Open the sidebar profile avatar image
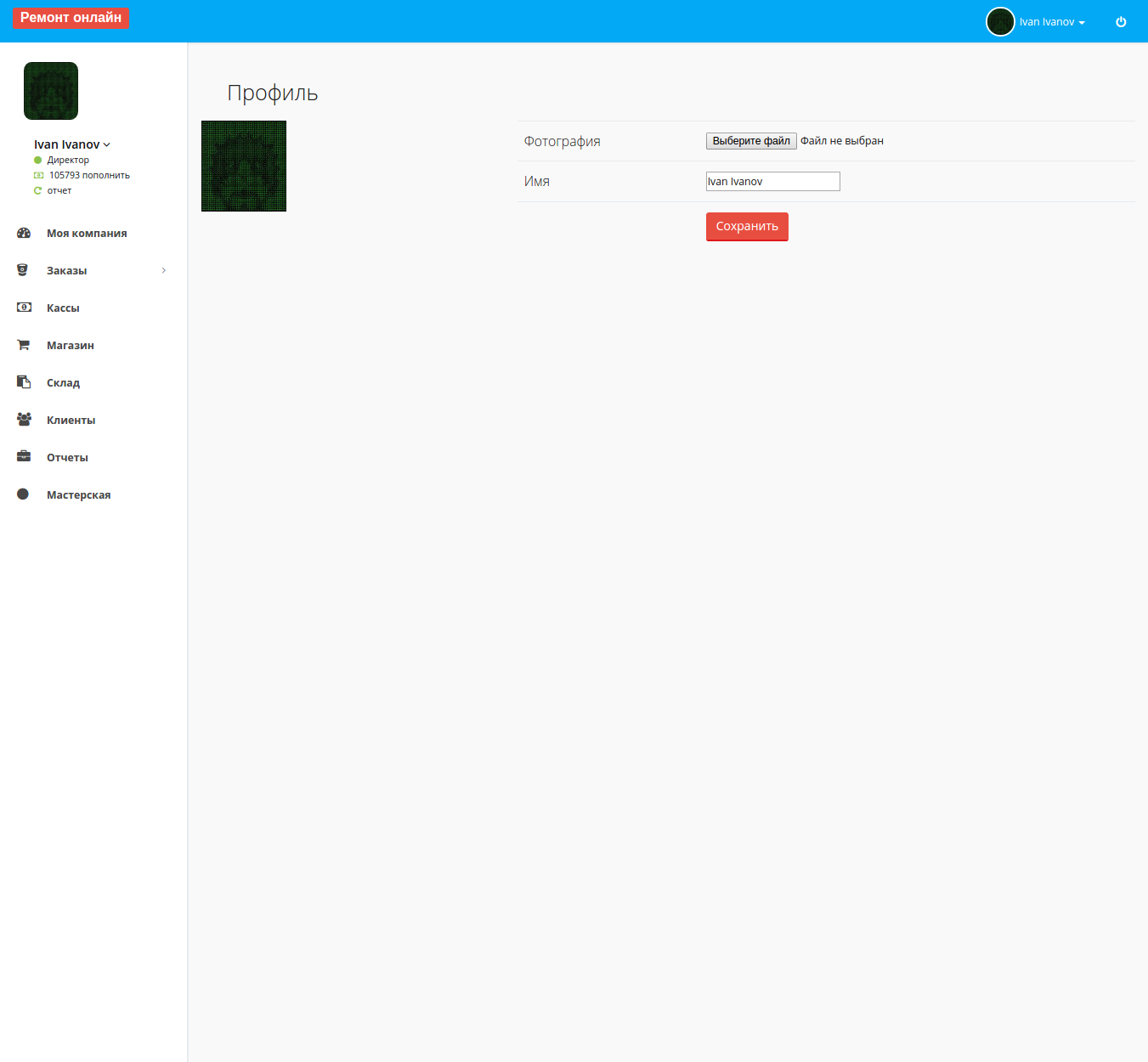Screen dimensions: 1148x1062 tap(51, 91)
